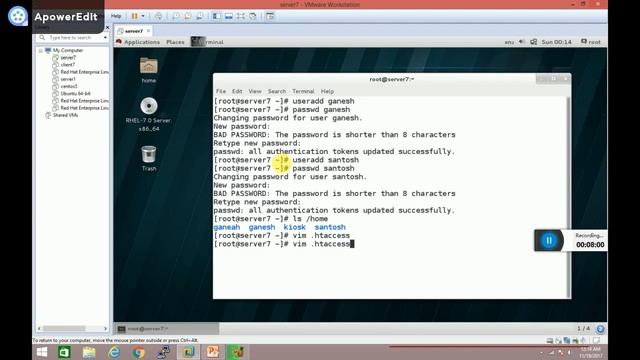Click the 'kiosk' directory name in terminal
This screenshot has width=640, height=360.
coord(294,227)
